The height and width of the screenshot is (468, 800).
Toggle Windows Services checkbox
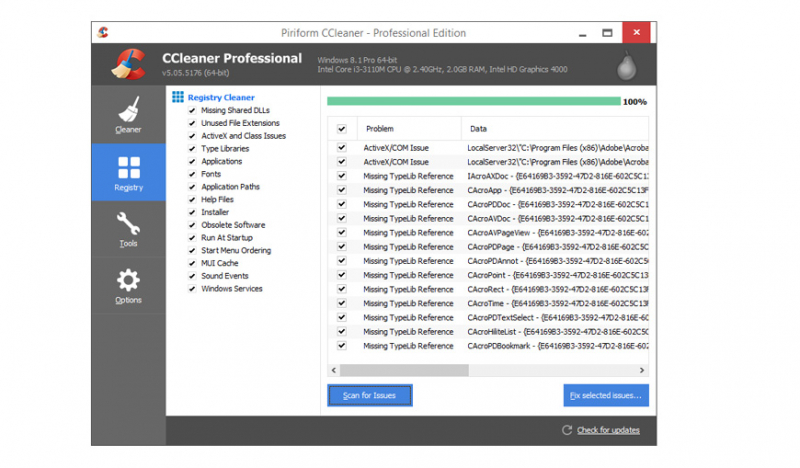(x=192, y=289)
